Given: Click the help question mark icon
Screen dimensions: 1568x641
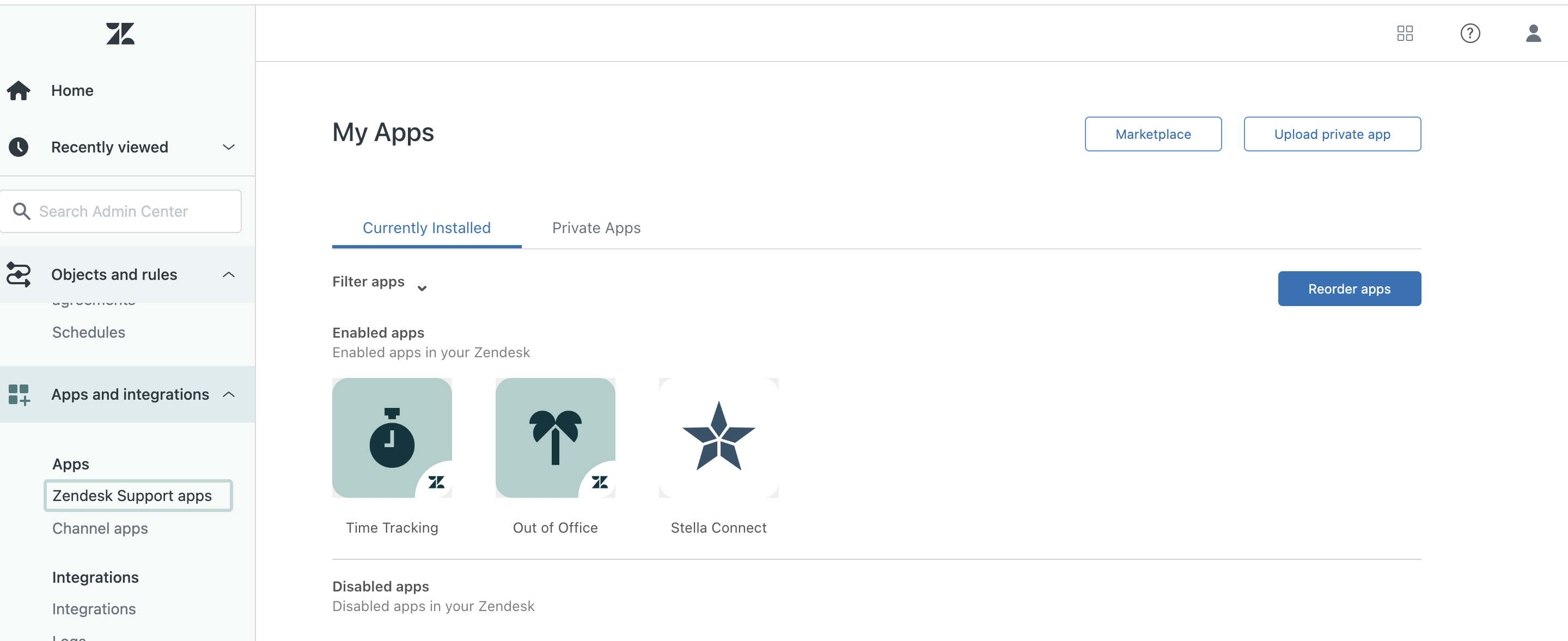Looking at the screenshot, I should (x=1469, y=33).
